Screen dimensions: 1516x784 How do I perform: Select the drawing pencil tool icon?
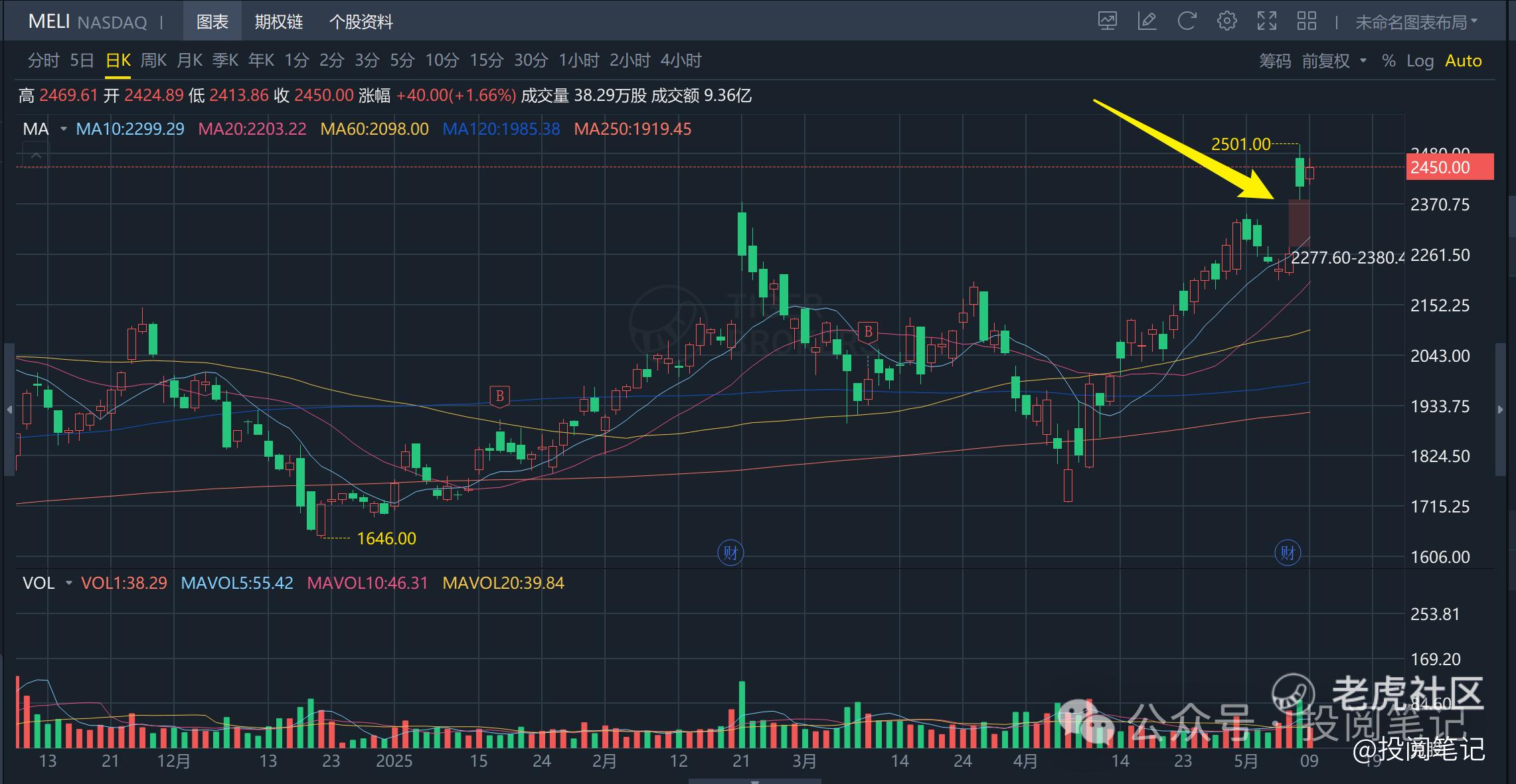1147,21
